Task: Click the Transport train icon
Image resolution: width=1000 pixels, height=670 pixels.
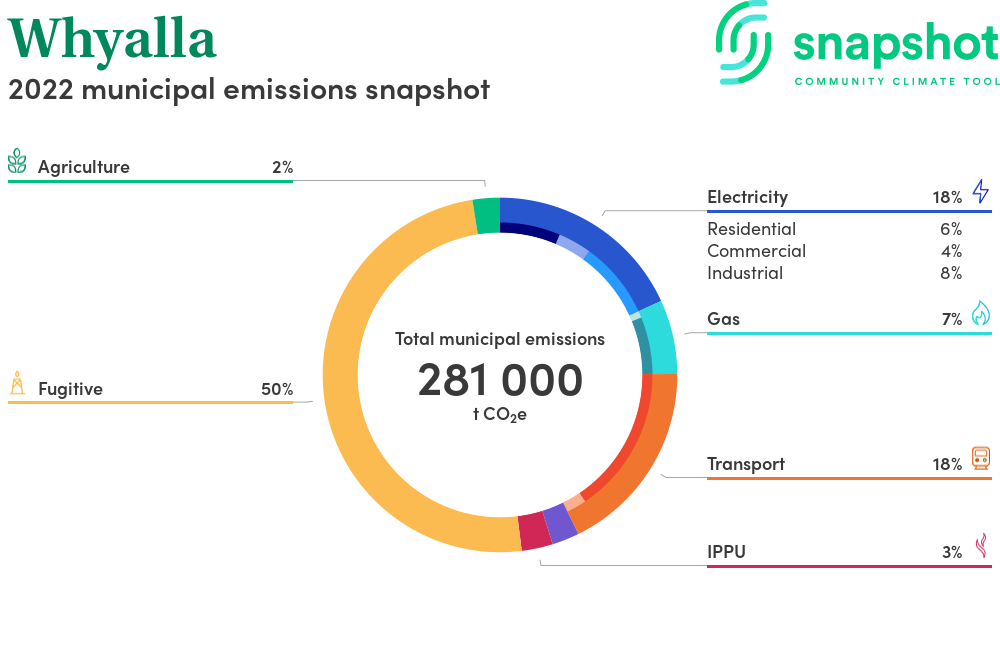Action: point(981,458)
